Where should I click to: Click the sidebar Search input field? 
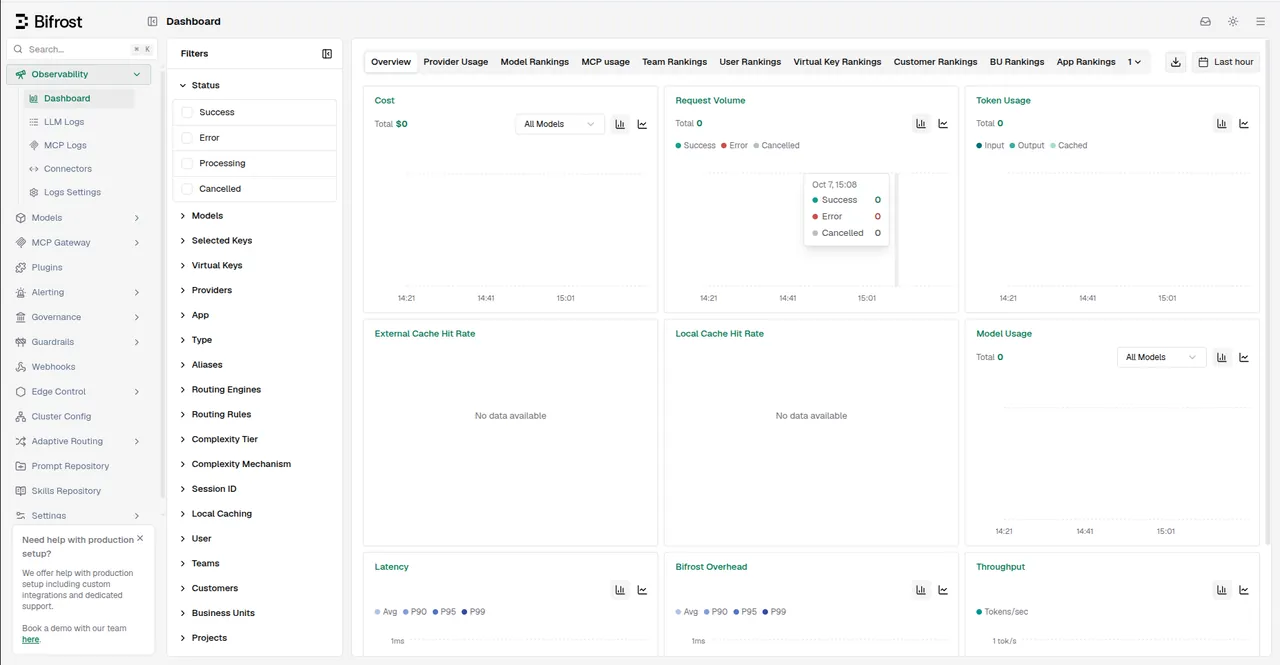(x=82, y=49)
